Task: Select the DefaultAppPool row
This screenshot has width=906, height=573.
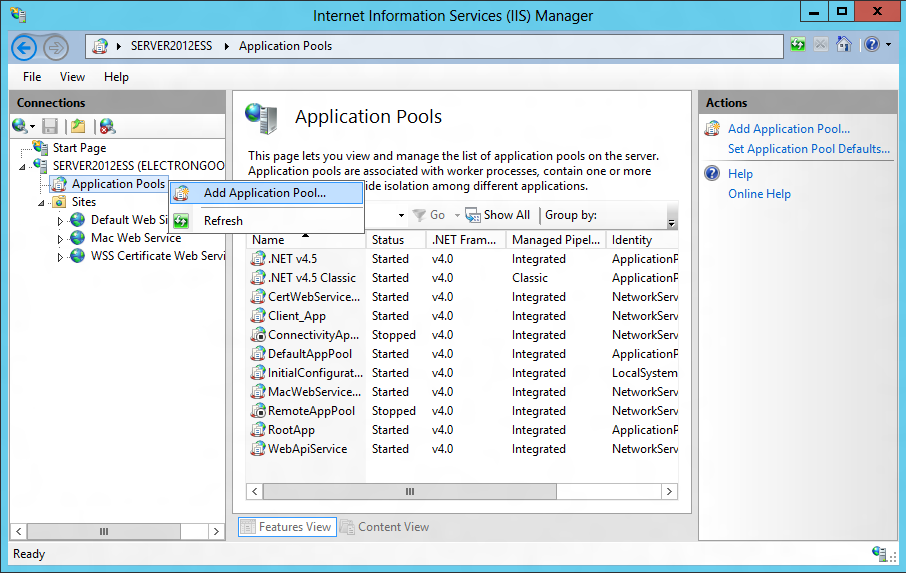Action: click(462, 354)
